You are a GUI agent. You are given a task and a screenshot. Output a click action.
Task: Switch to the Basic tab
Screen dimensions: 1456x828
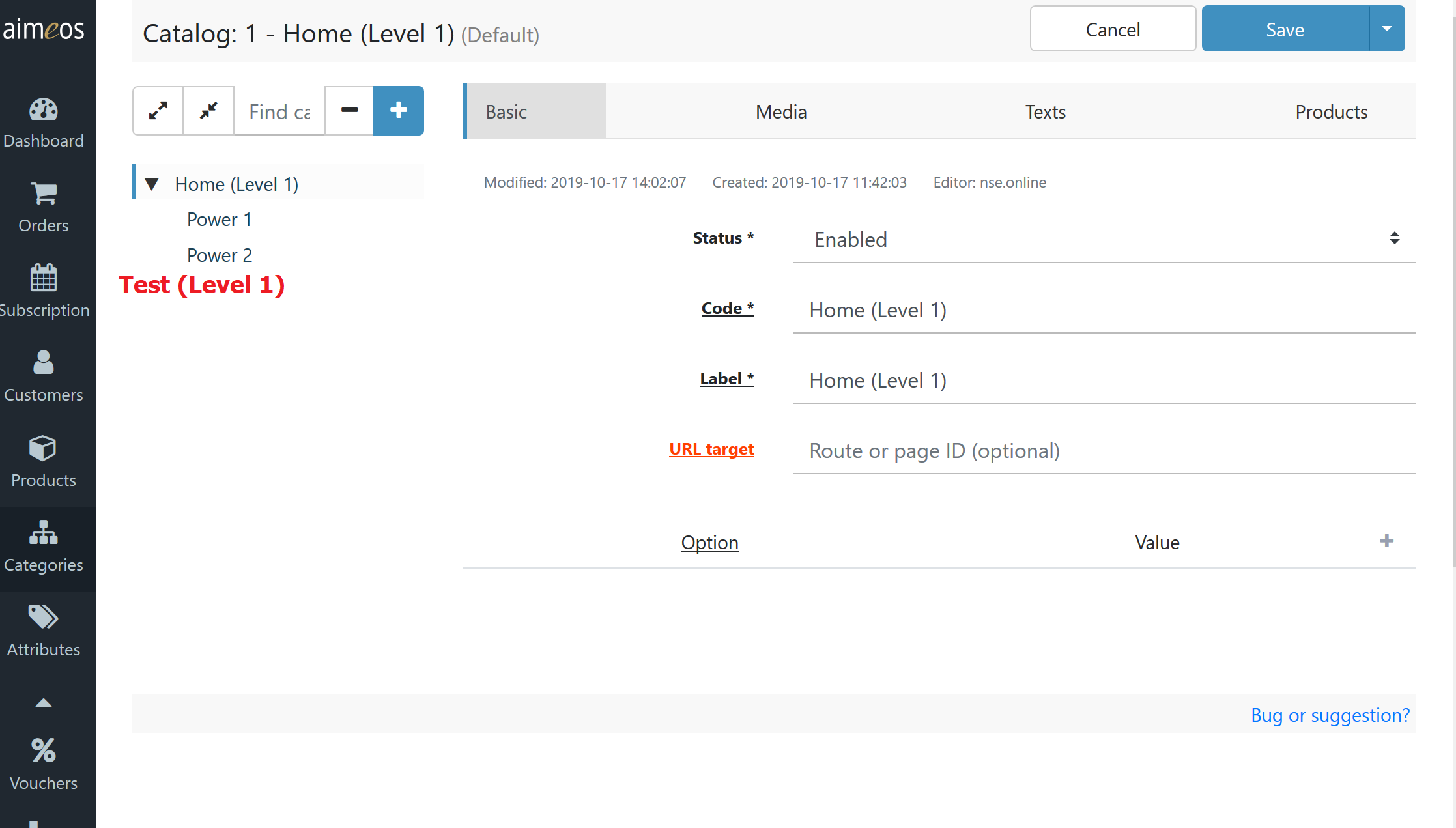(535, 111)
